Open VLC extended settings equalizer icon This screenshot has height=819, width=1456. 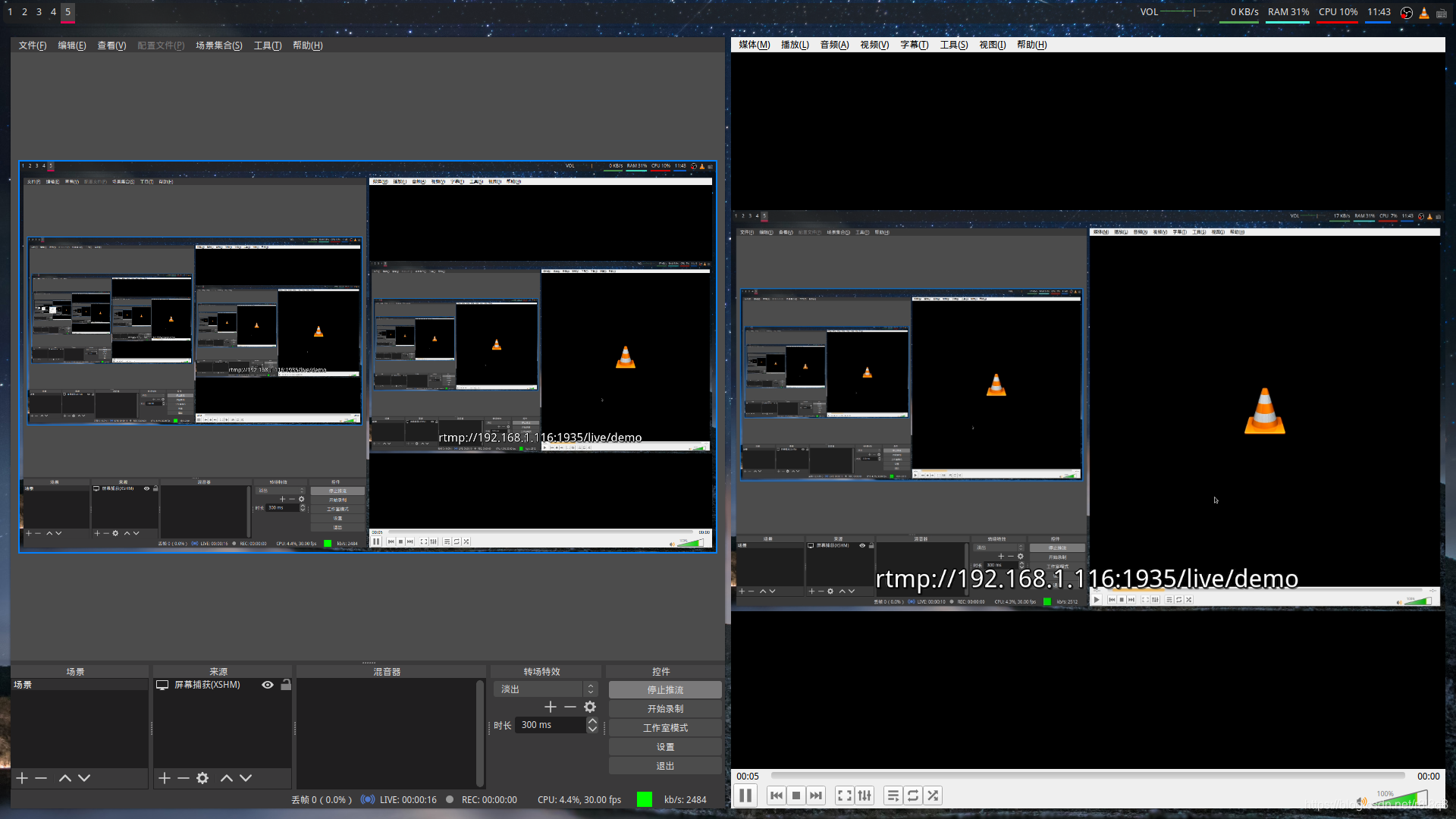(864, 795)
